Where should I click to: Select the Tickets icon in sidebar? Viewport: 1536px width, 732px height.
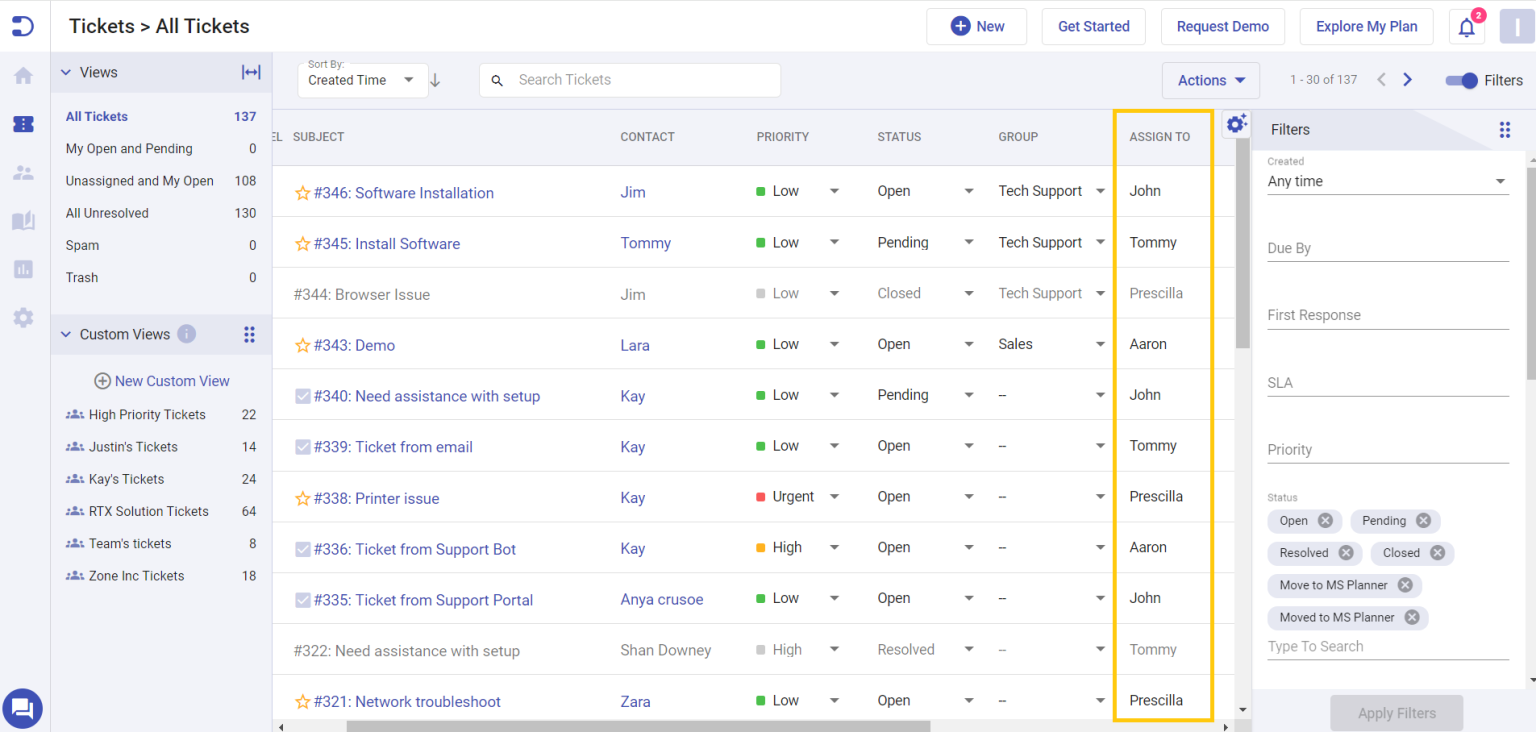(22, 124)
